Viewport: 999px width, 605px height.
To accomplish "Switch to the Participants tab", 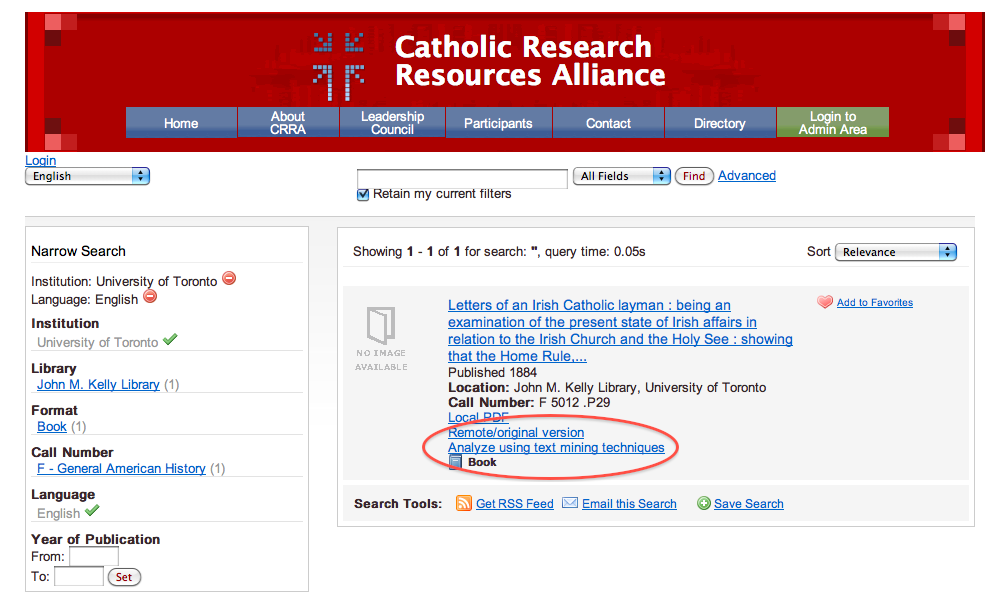I will pyautogui.click(x=498, y=122).
